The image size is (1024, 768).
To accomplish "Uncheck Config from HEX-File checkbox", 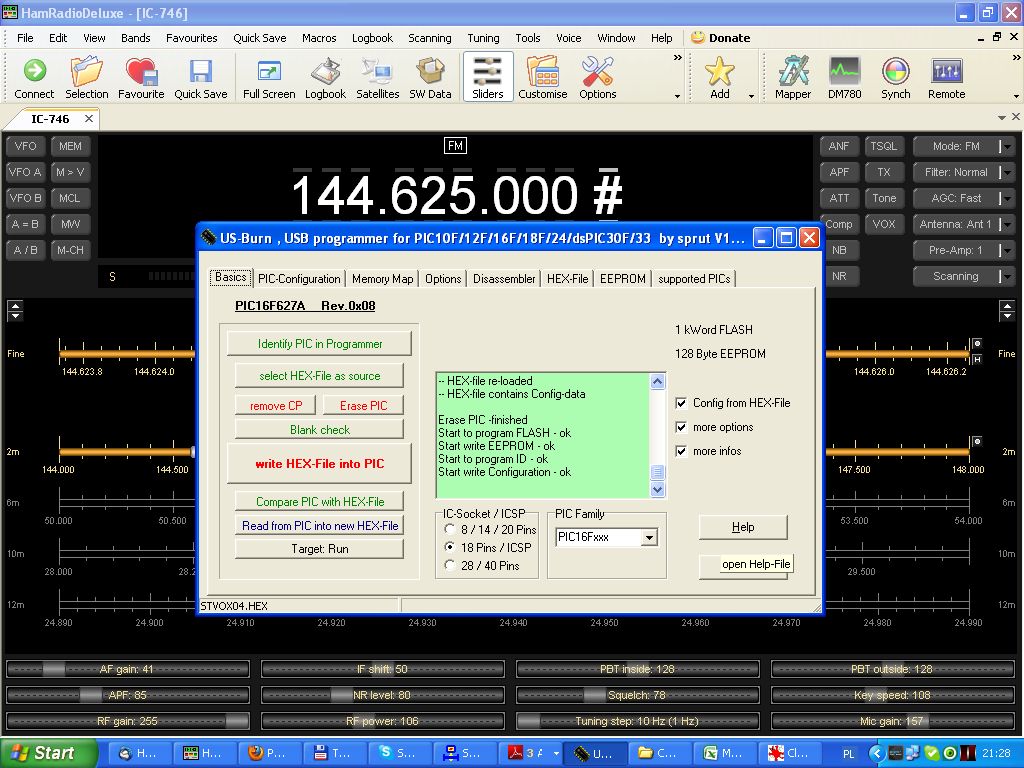I will 682,403.
